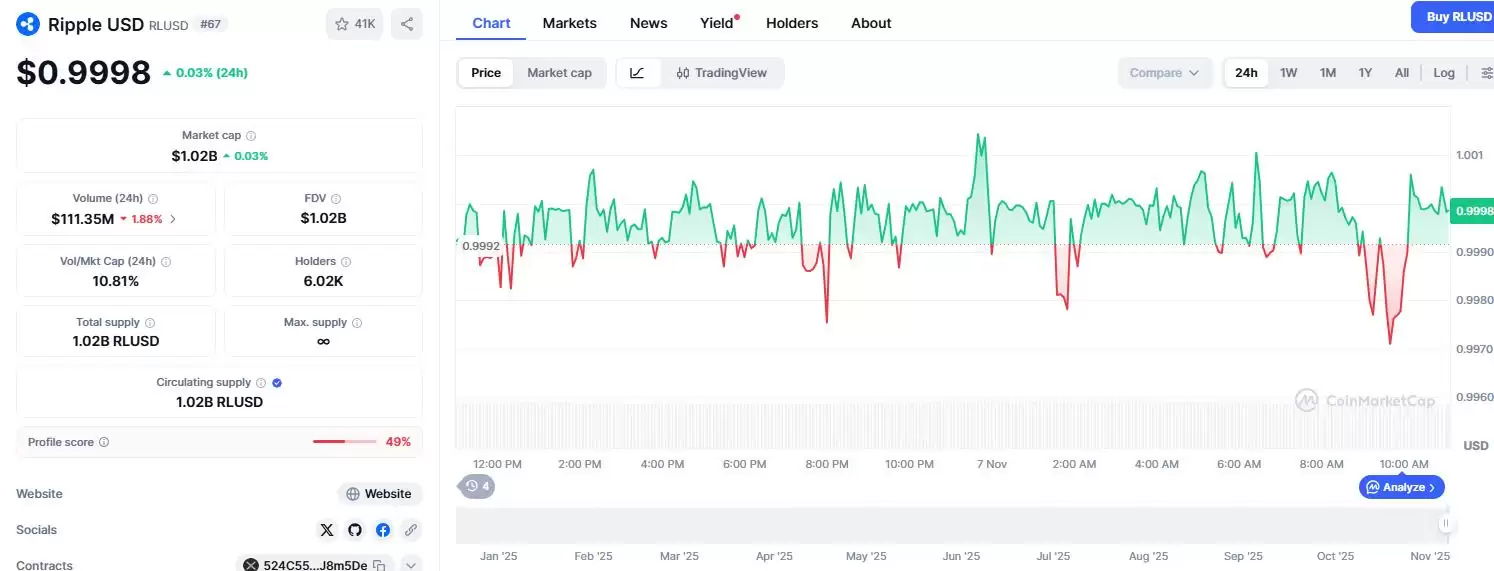Click the chain link icon in Socials

point(410,530)
